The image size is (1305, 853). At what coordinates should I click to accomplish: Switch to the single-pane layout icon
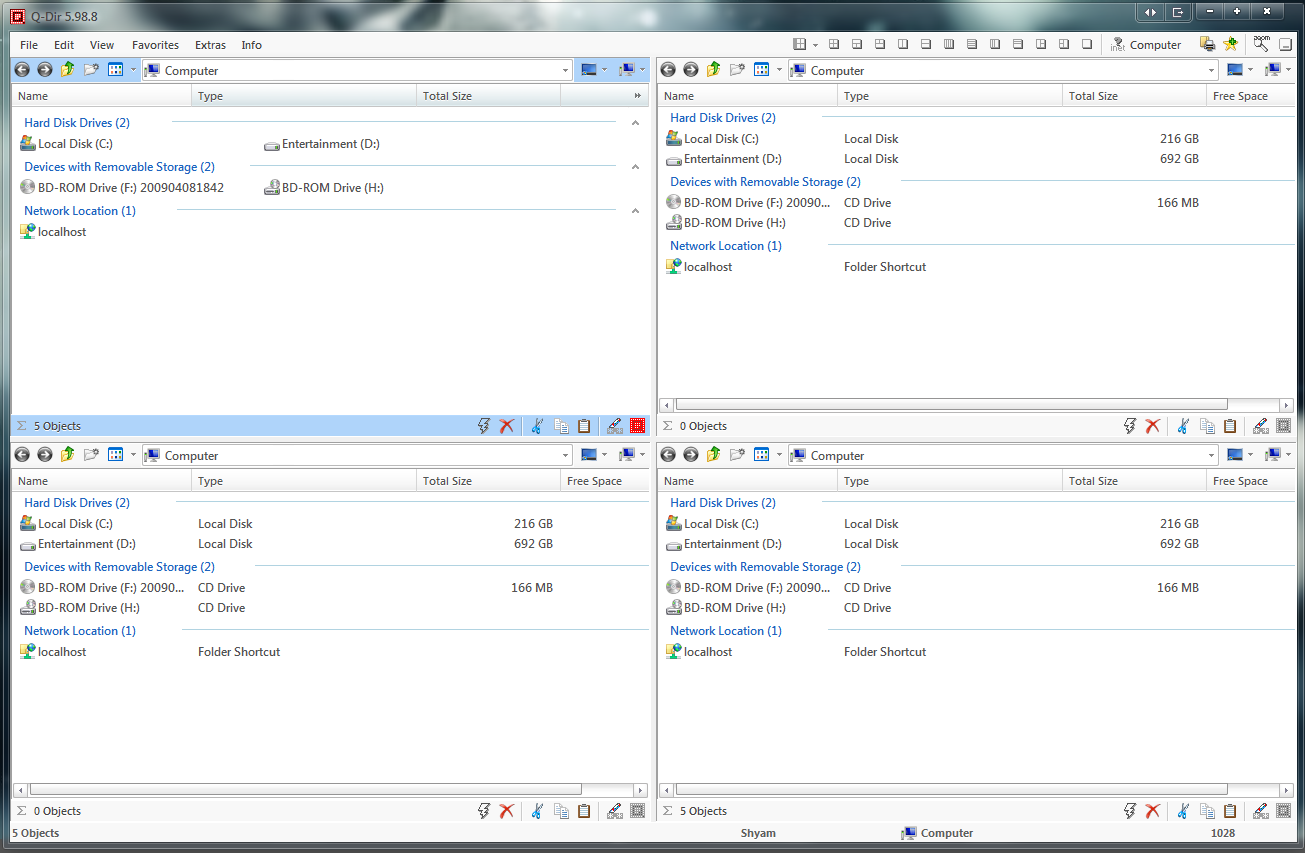click(1087, 44)
